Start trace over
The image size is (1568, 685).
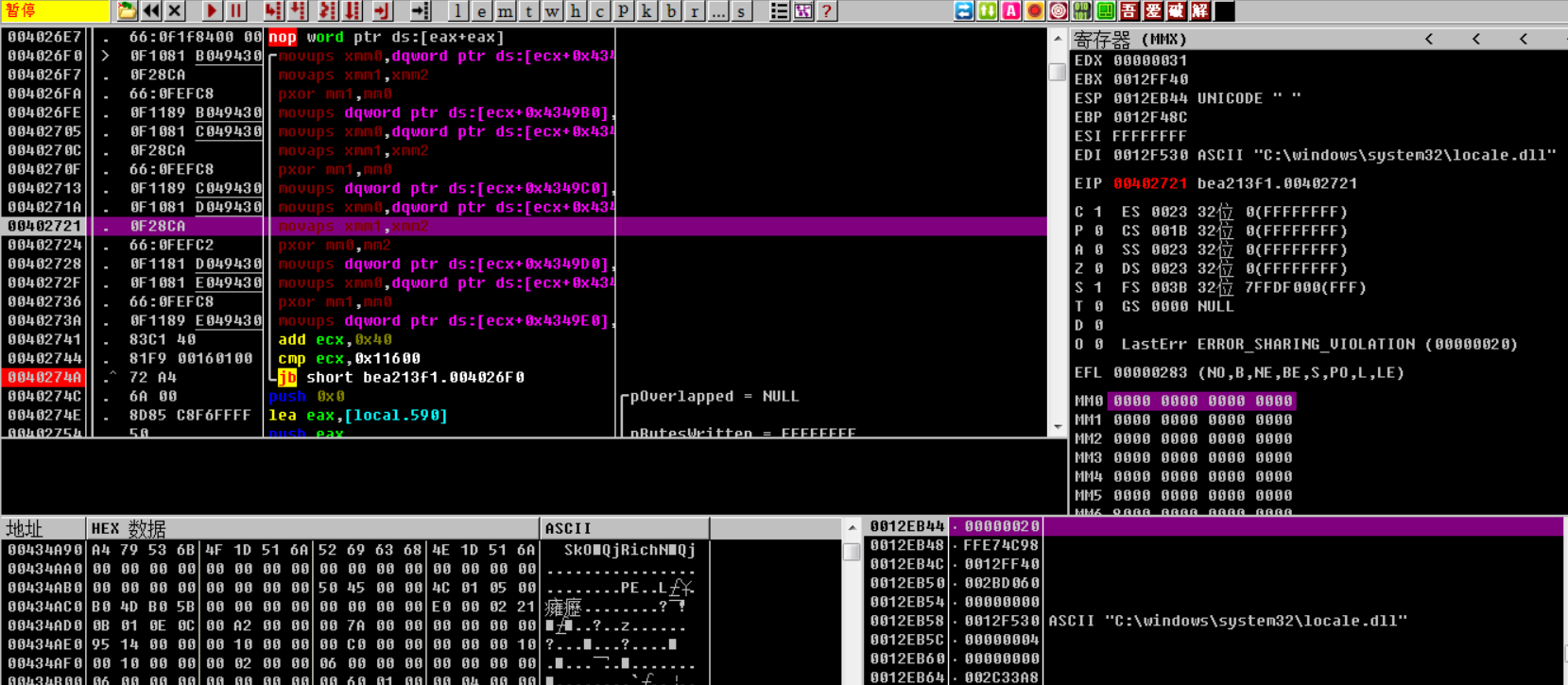click(x=353, y=11)
